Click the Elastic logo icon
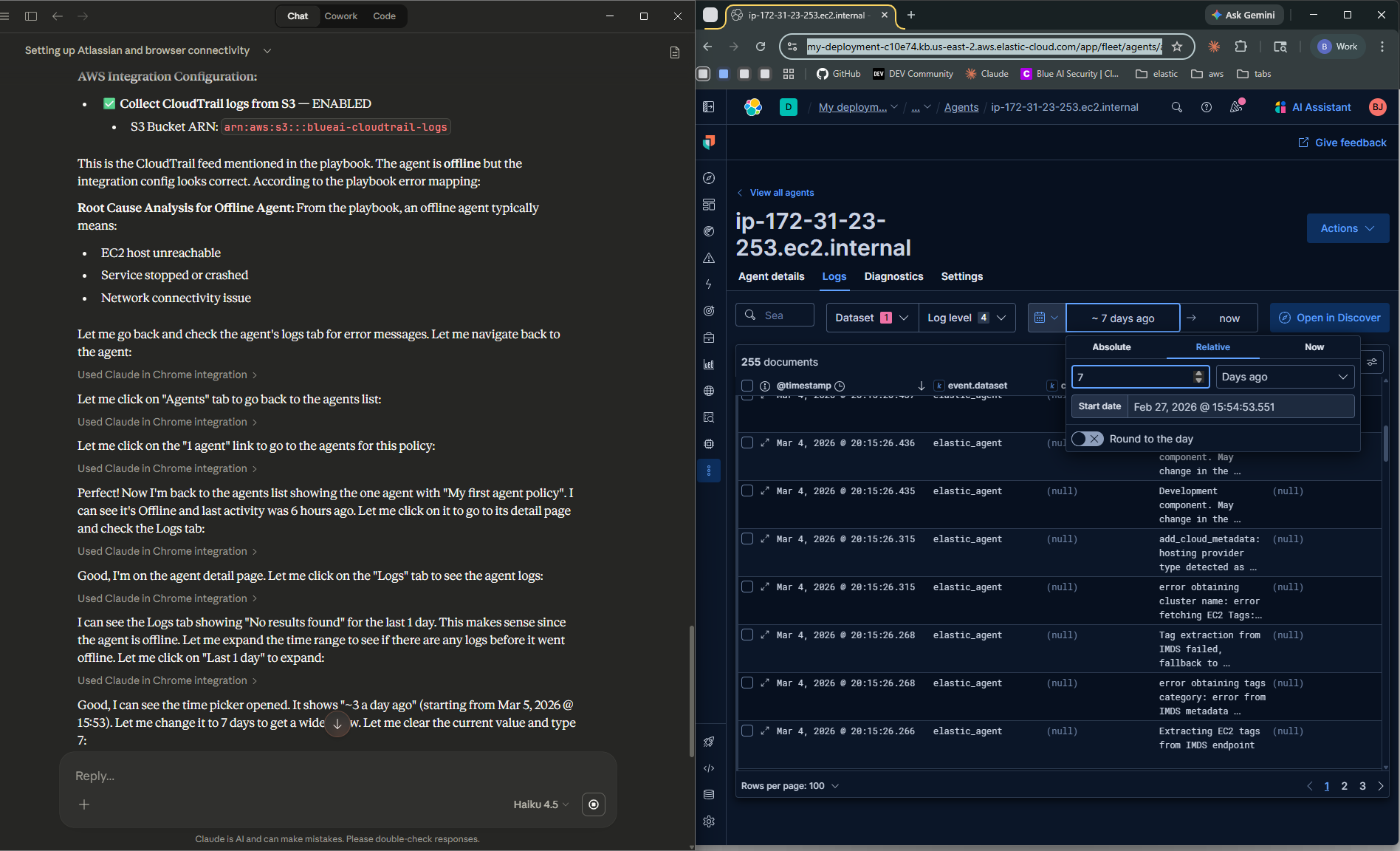 [x=752, y=107]
